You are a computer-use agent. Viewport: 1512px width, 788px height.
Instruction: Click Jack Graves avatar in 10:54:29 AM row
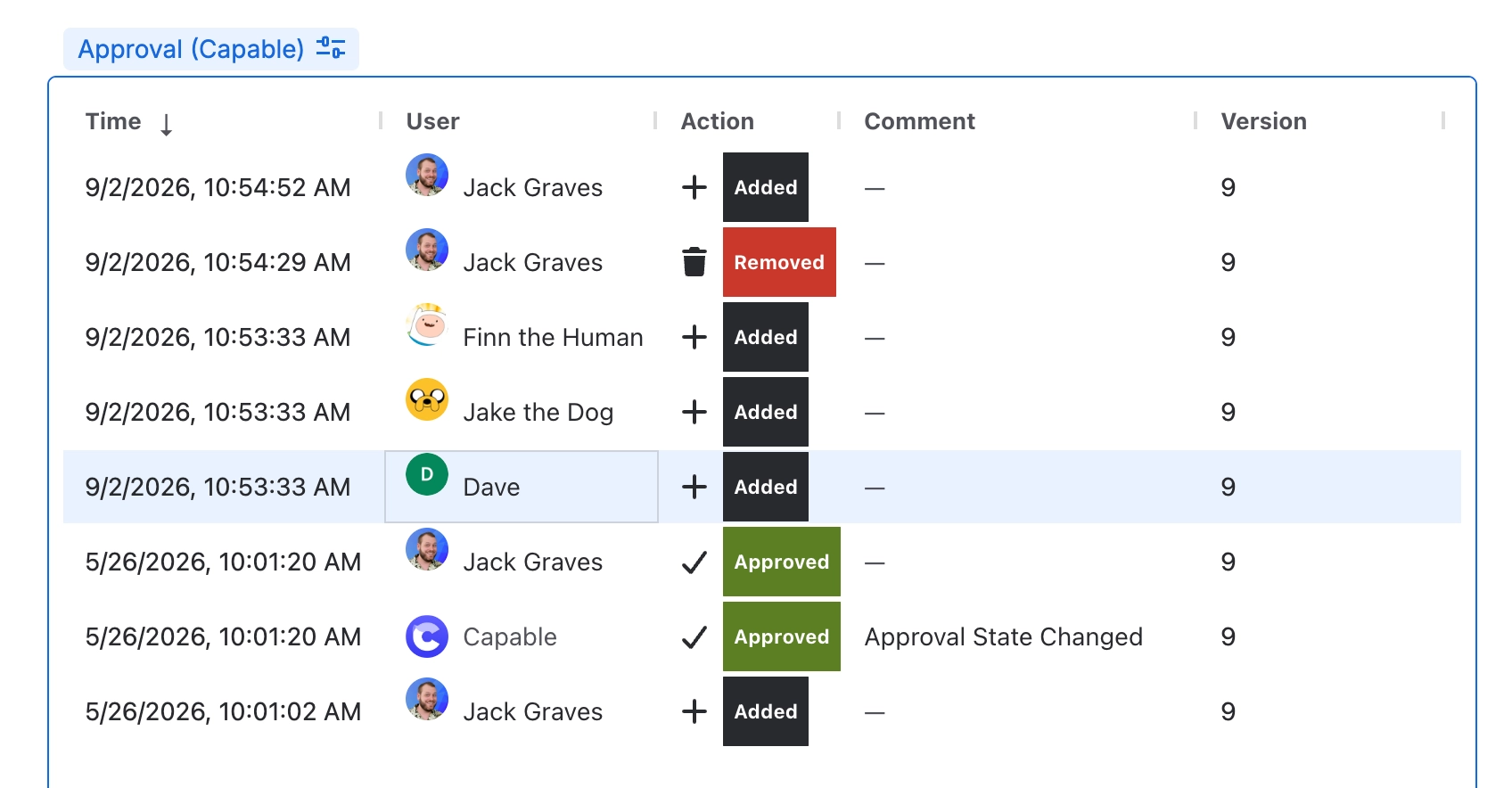tap(427, 250)
